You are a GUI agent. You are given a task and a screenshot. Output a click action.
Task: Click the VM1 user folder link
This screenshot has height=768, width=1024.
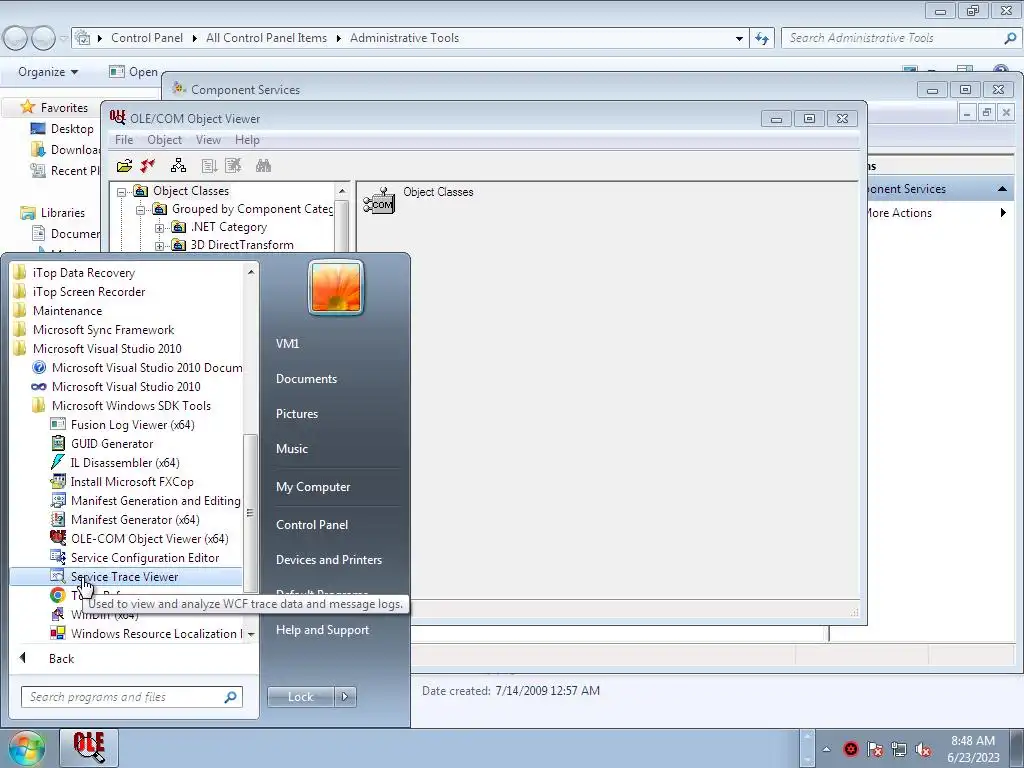tap(287, 344)
